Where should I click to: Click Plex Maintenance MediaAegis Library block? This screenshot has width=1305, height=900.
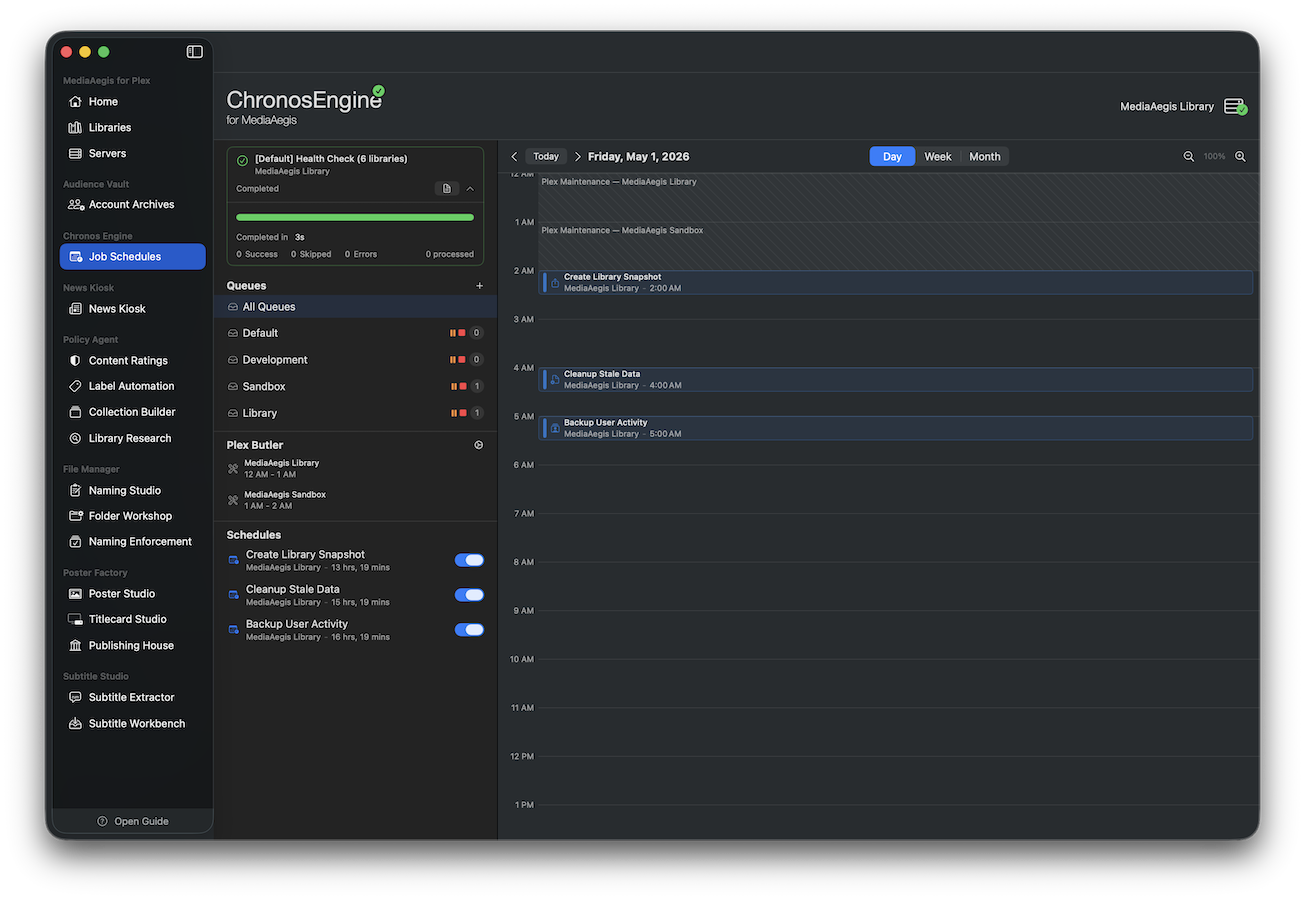click(x=898, y=198)
